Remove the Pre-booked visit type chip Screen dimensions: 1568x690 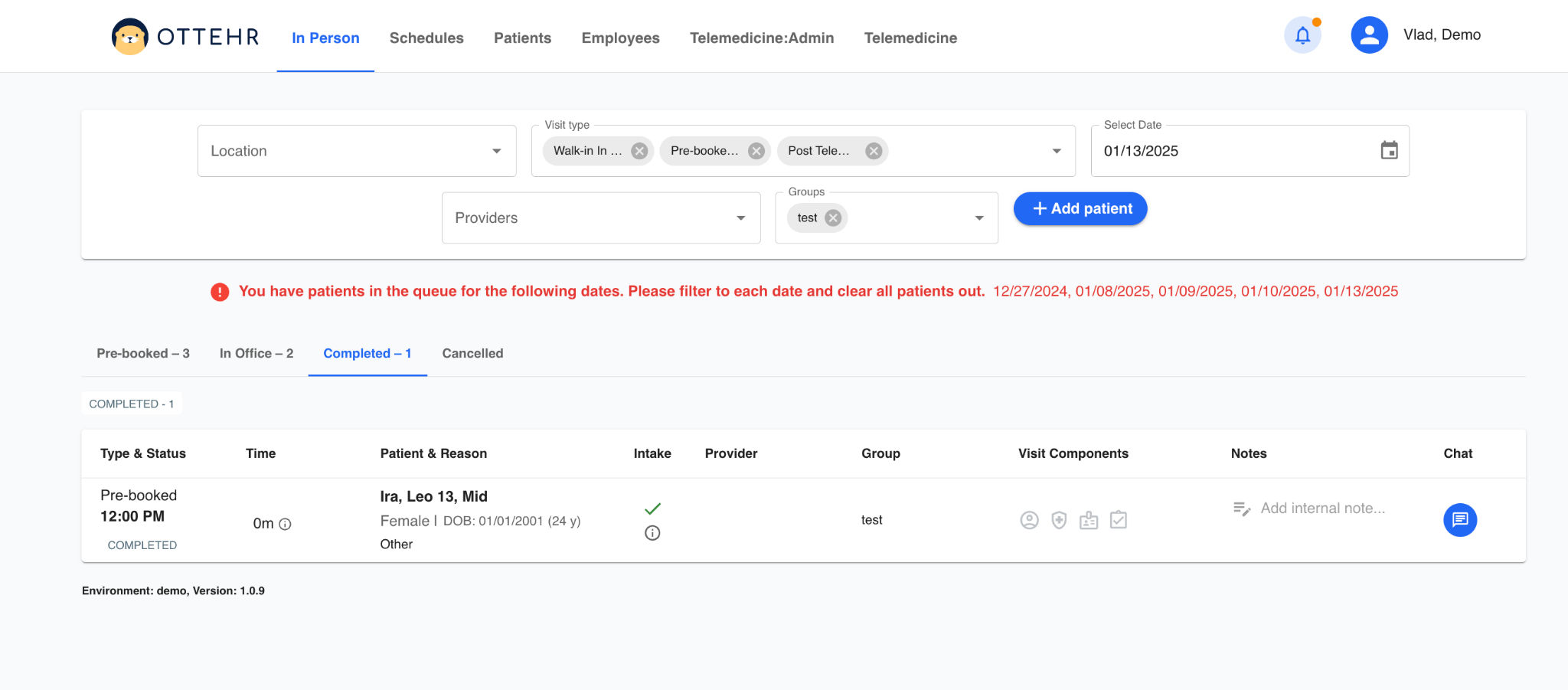click(x=756, y=151)
